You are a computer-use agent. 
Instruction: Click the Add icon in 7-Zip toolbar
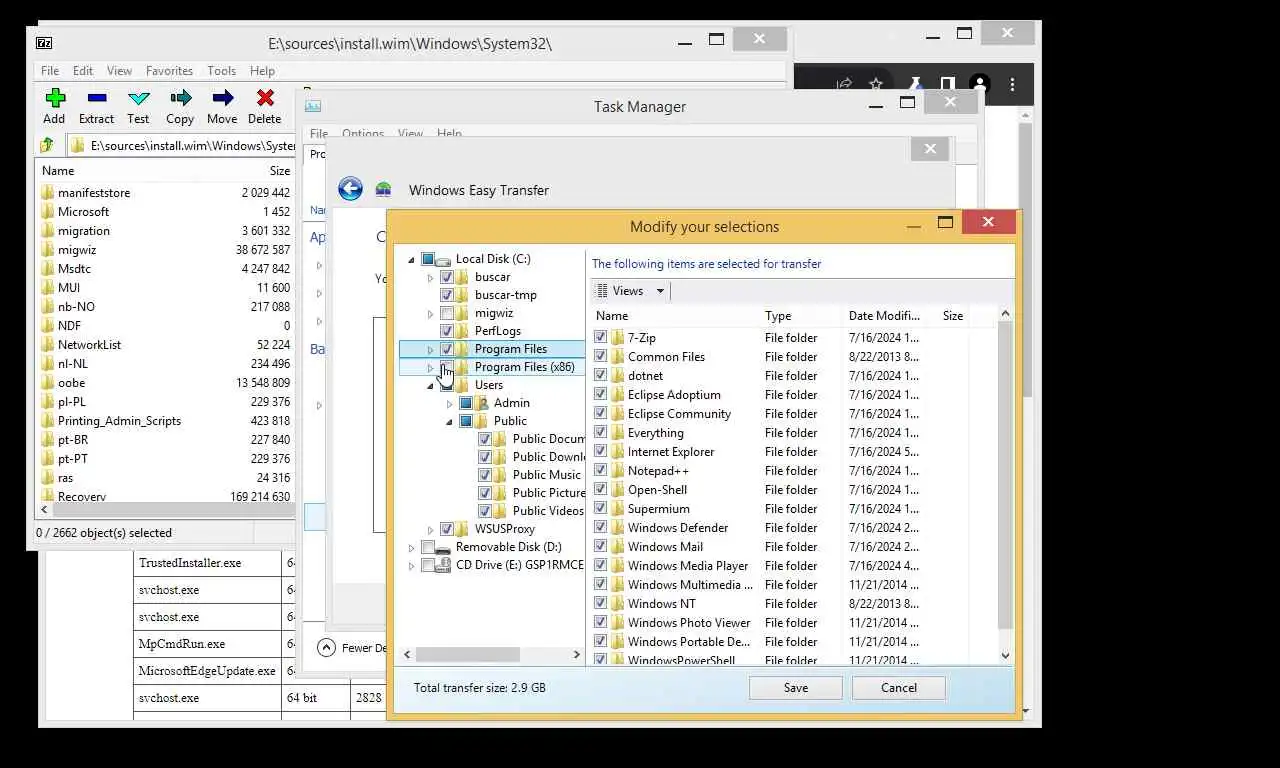[x=55, y=98]
